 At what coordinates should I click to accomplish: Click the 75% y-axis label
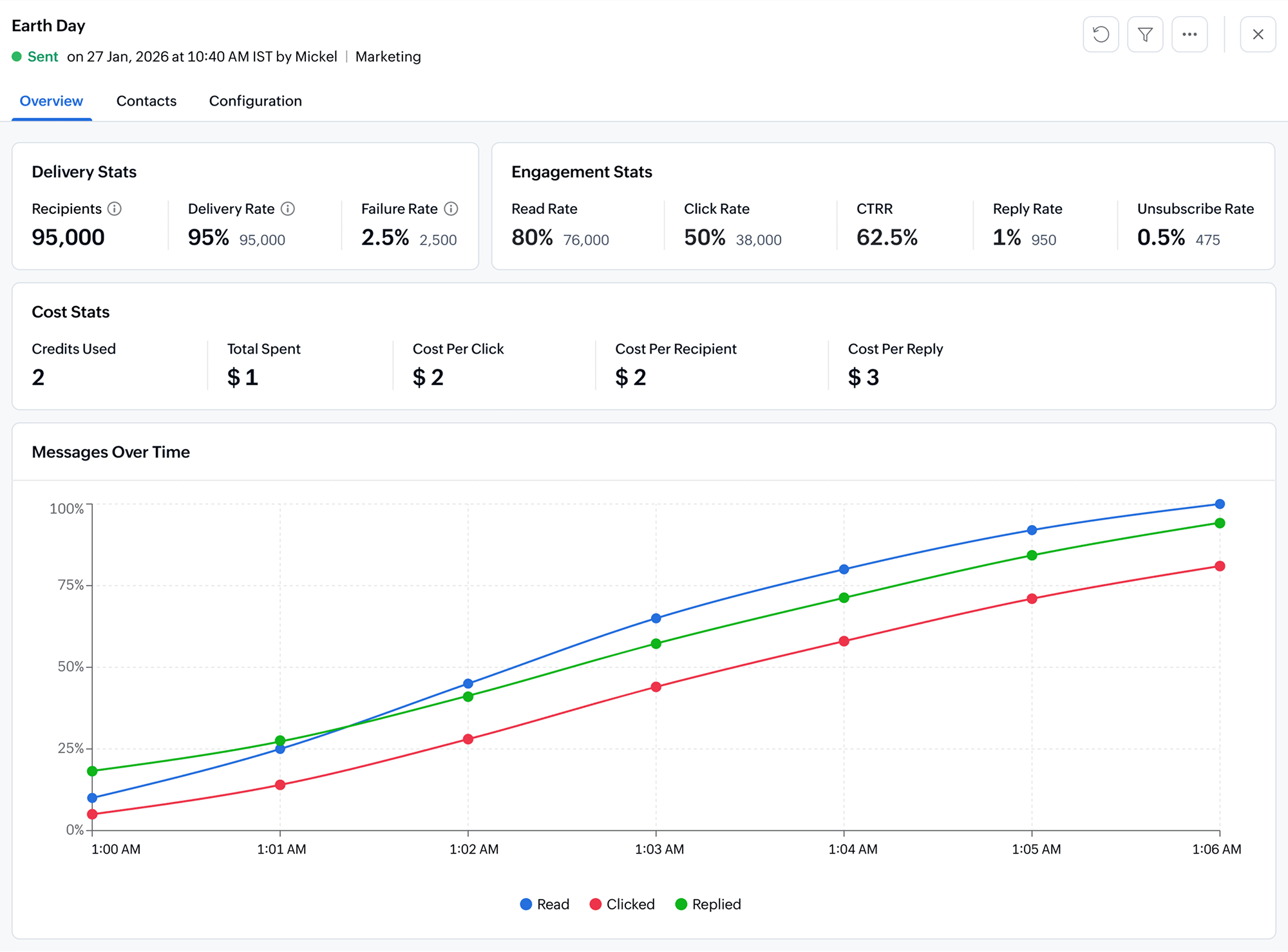71,585
